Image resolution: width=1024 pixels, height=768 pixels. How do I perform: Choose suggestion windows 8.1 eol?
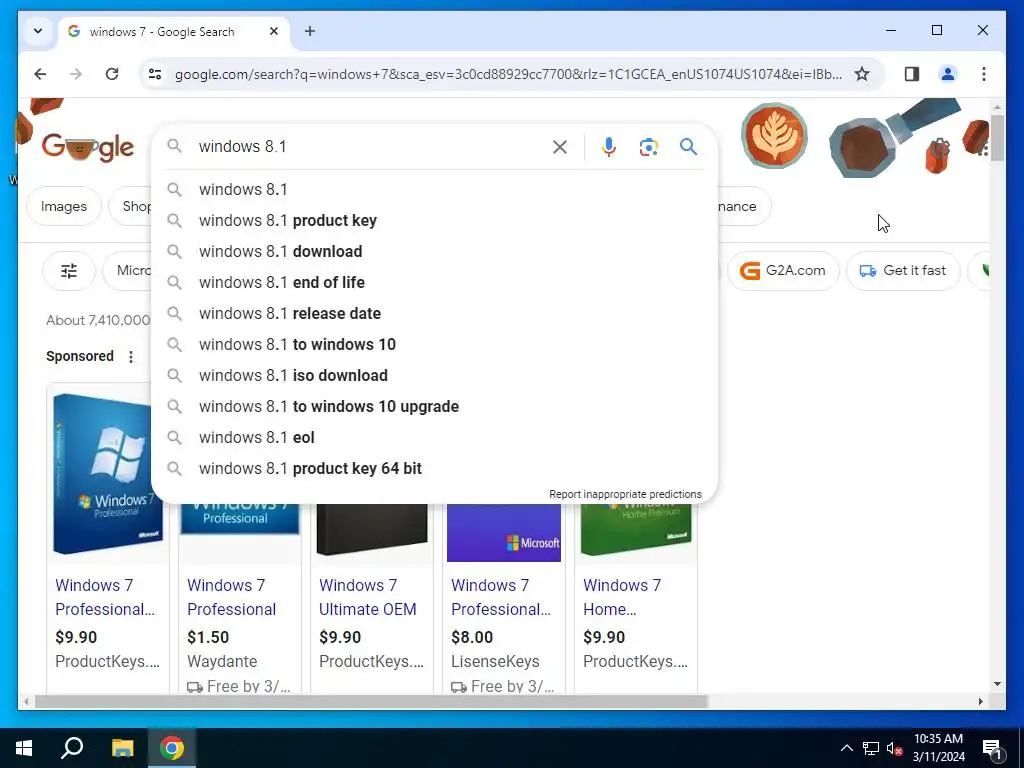click(x=434, y=438)
